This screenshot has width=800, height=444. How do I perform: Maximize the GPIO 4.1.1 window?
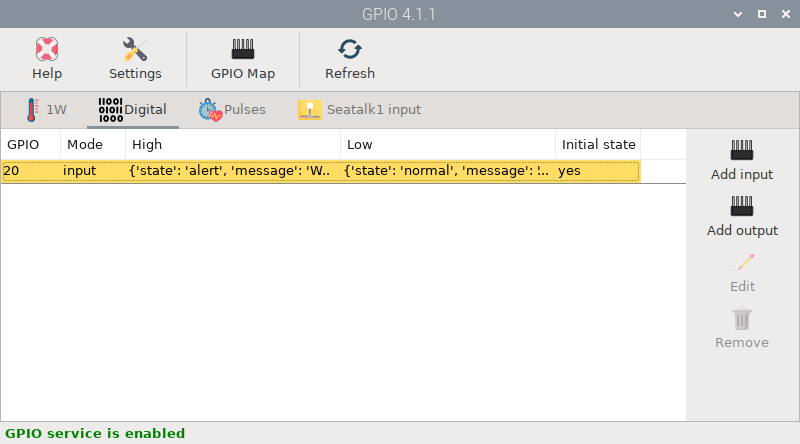(x=762, y=14)
